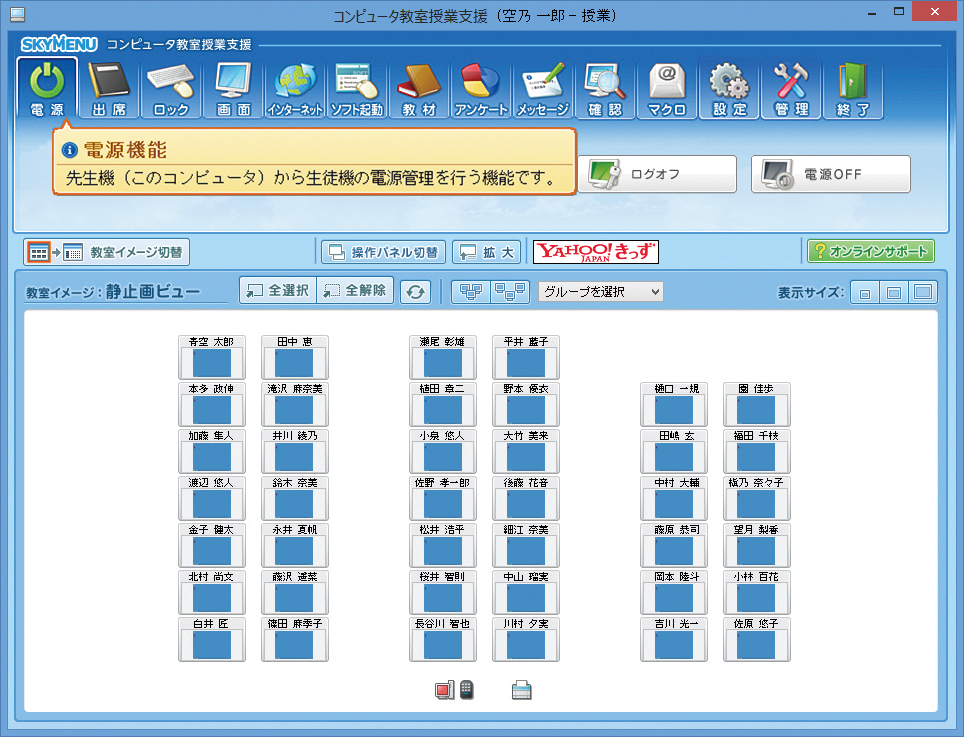Click the 全解除 deselect all button
964x737 pixels.
pos(355,290)
